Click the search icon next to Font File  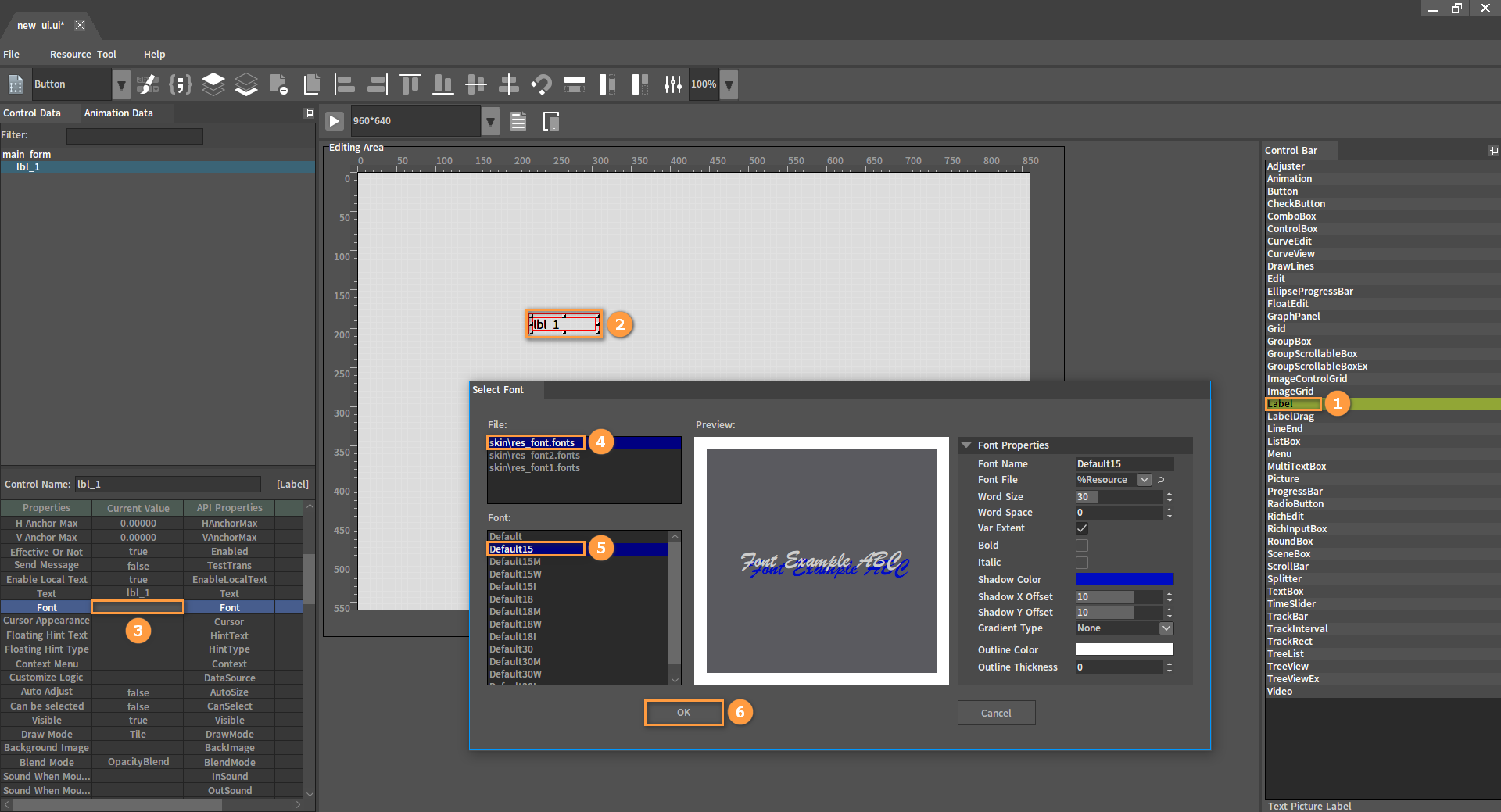click(1161, 480)
